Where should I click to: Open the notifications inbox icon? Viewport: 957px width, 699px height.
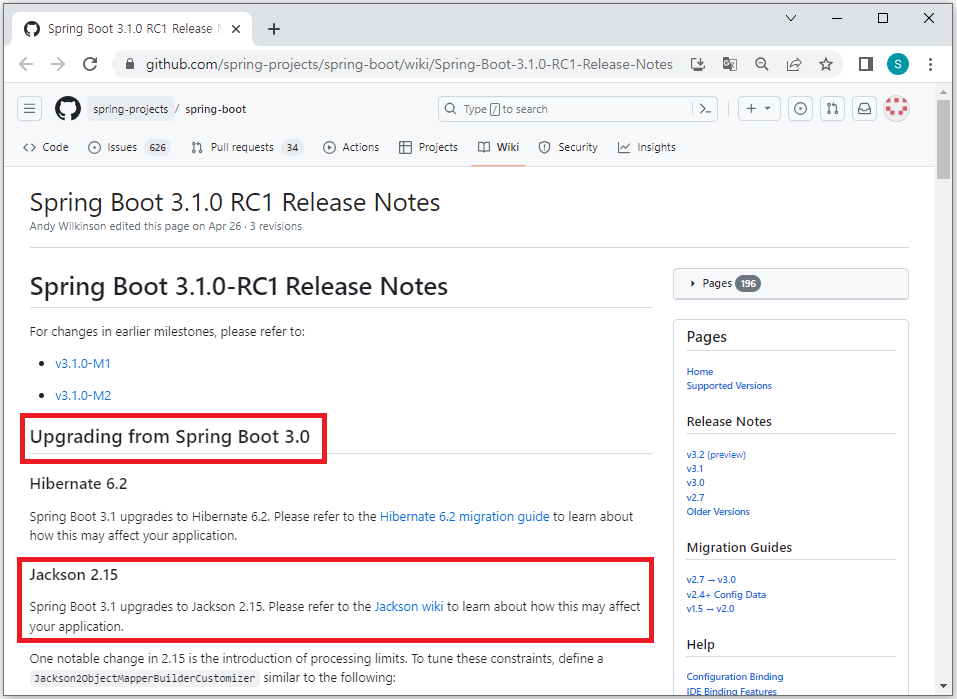(x=864, y=109)
